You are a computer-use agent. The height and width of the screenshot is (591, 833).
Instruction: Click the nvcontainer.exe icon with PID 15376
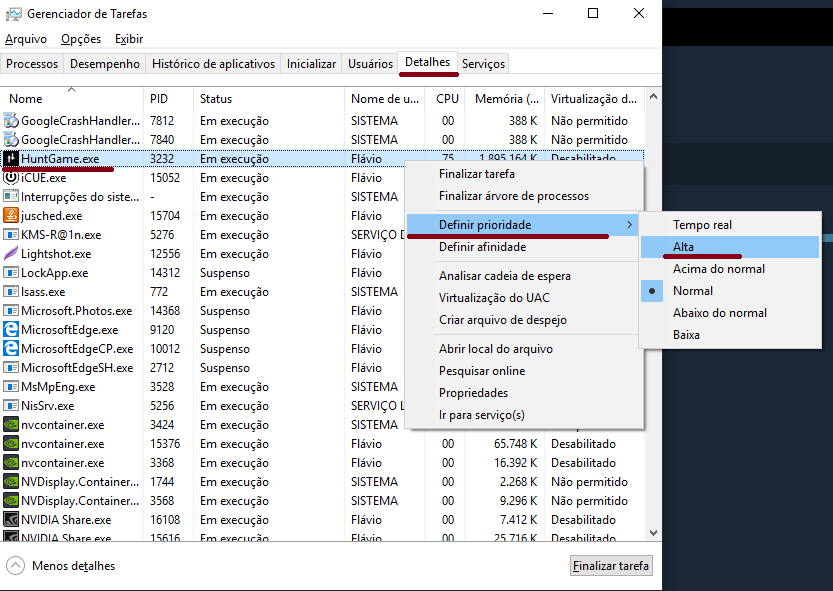(11, 443)
